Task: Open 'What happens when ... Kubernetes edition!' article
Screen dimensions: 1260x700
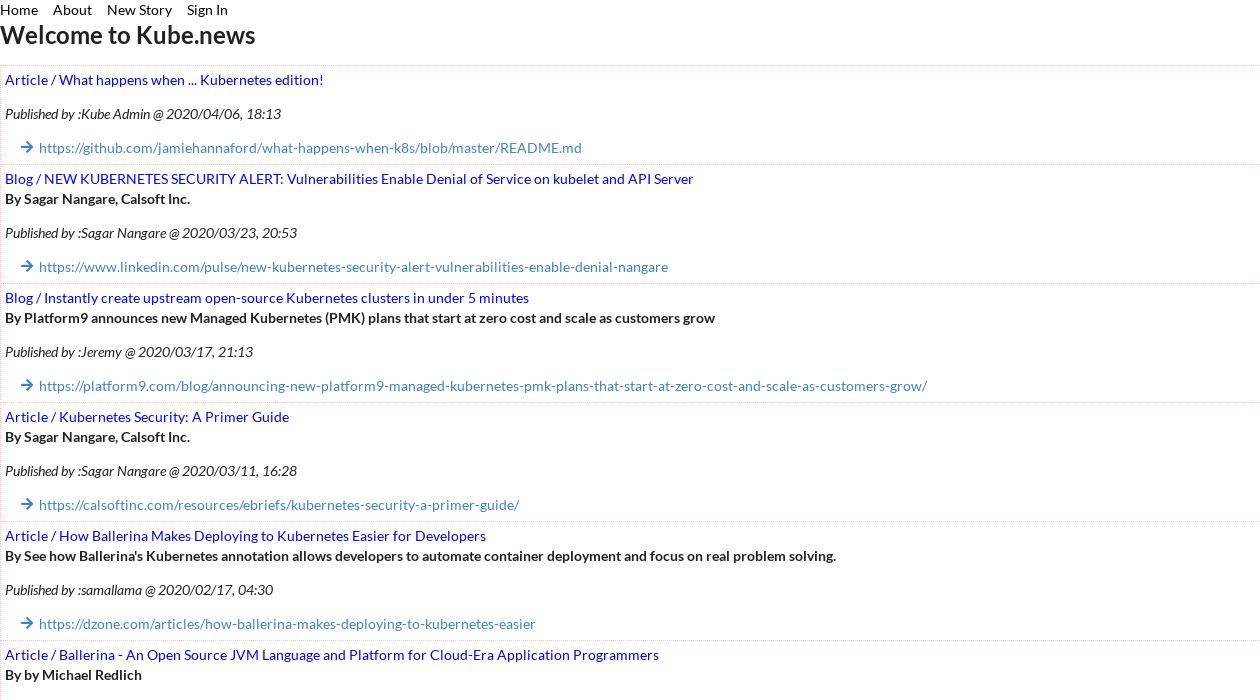Action: 164,80
